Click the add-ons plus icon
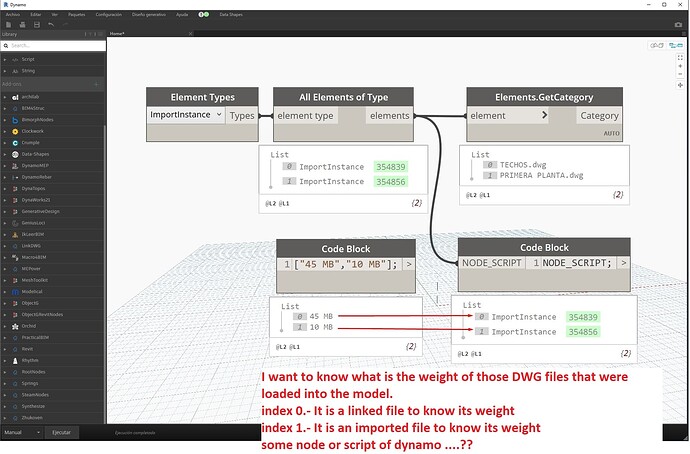Image resolution: width=690 pixels, height=454 pixels. [96, 84]
